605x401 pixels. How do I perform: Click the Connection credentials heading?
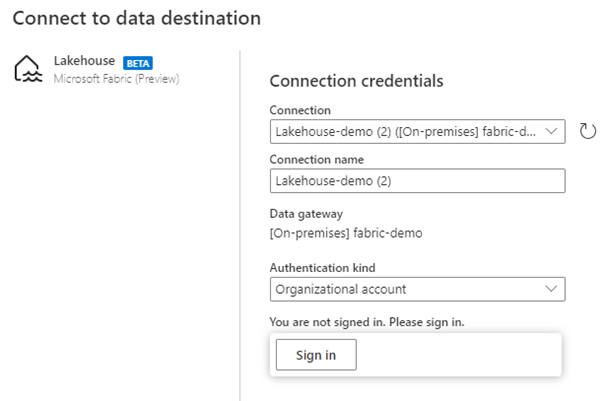coord(356,81)
